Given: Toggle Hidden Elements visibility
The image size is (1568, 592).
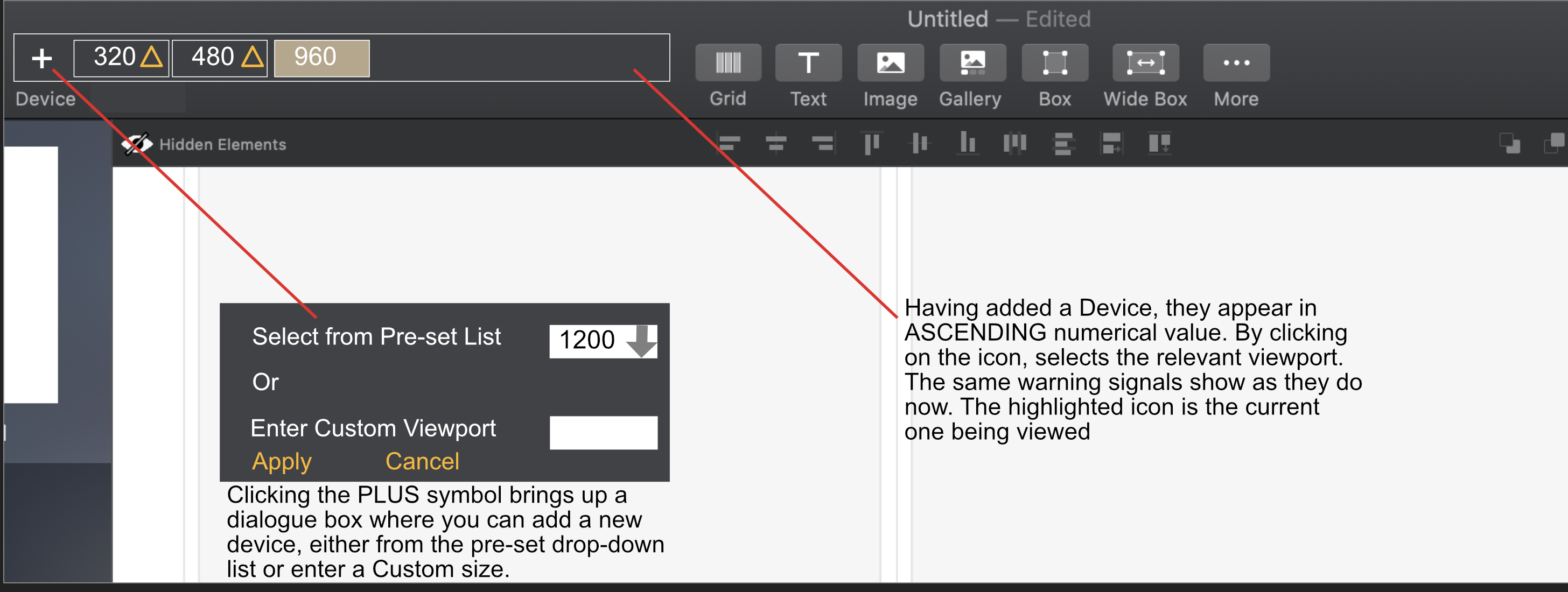Looking at the screenshot, I should tap(204, 144).
